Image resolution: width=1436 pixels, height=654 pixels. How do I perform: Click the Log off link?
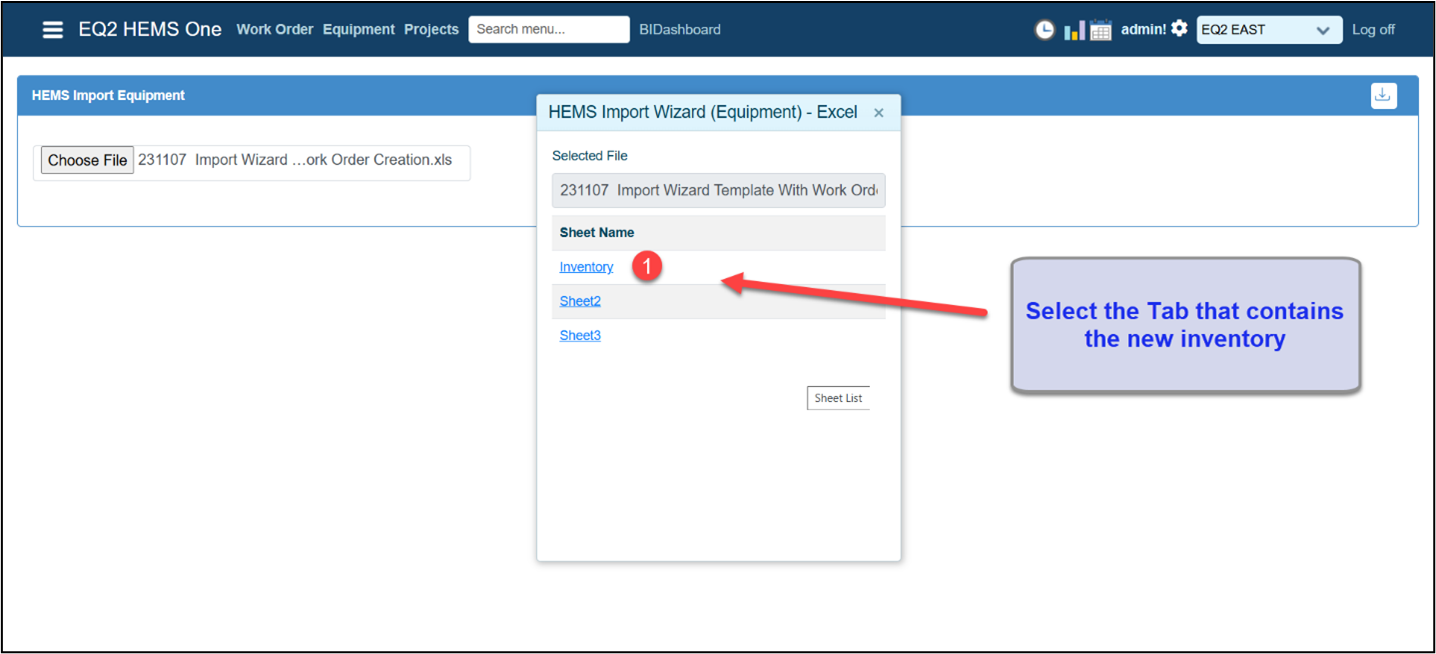point(1373,30)
